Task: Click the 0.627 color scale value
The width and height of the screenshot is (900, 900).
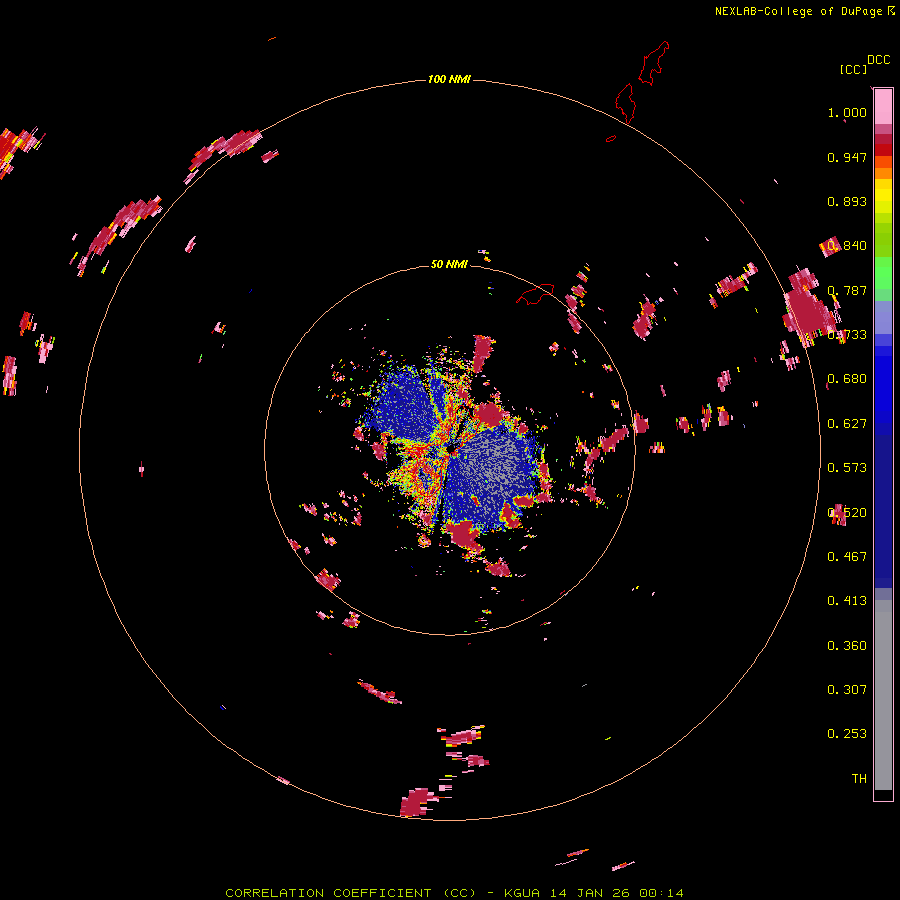Action: pos(847,424)
